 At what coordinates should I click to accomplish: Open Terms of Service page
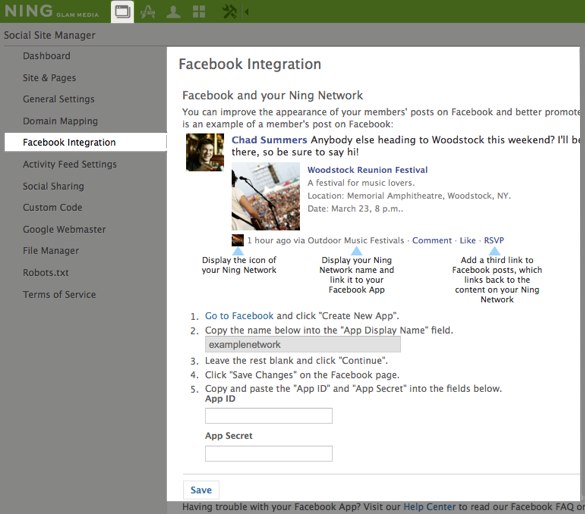pyautogui.click(x=59, y=294)
